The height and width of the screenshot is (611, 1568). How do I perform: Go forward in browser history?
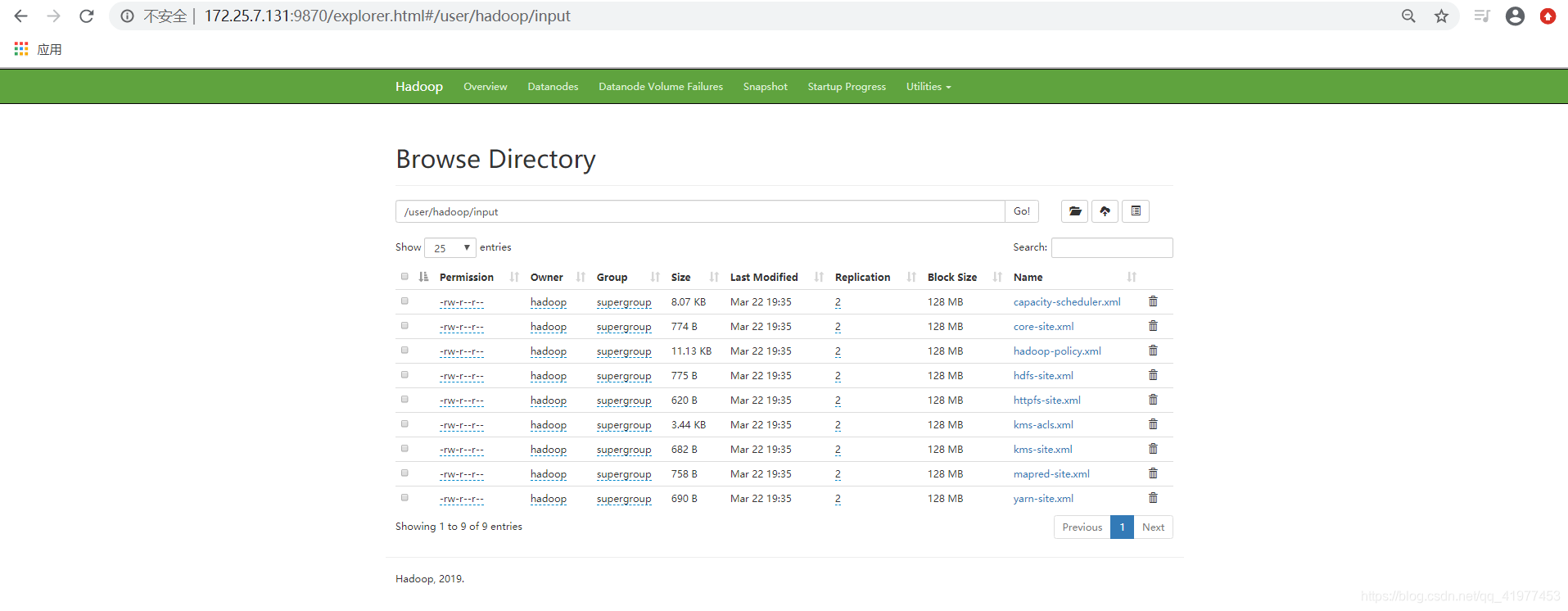tap(53, 16)
